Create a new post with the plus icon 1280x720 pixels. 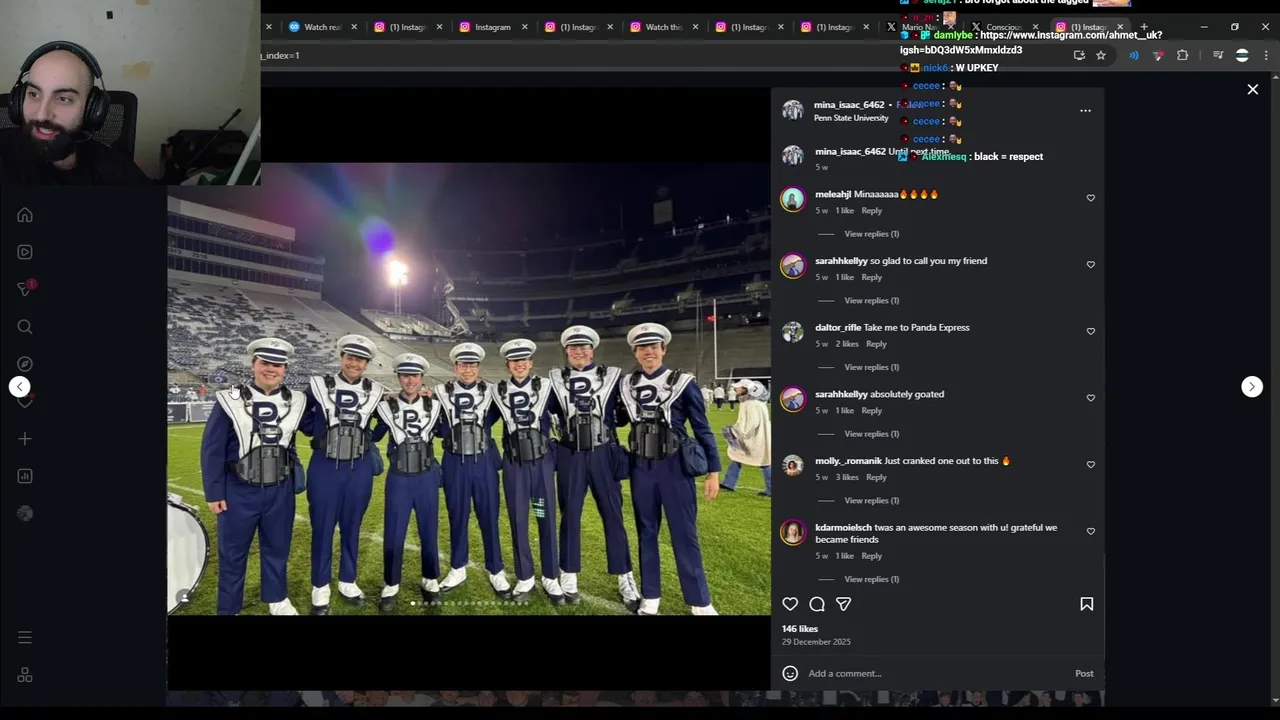(x=25, y=439)
